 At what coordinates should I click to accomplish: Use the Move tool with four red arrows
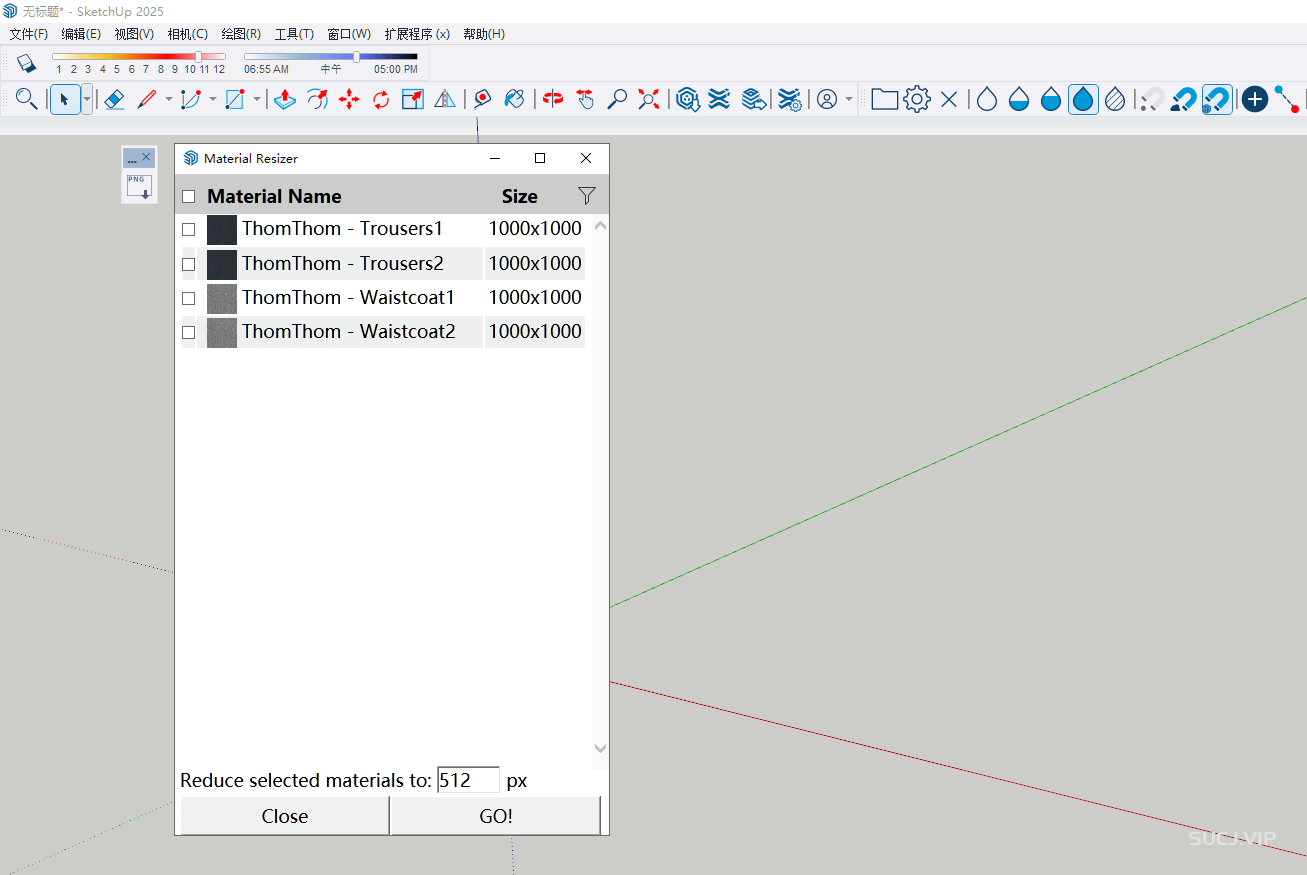[349, 99]
